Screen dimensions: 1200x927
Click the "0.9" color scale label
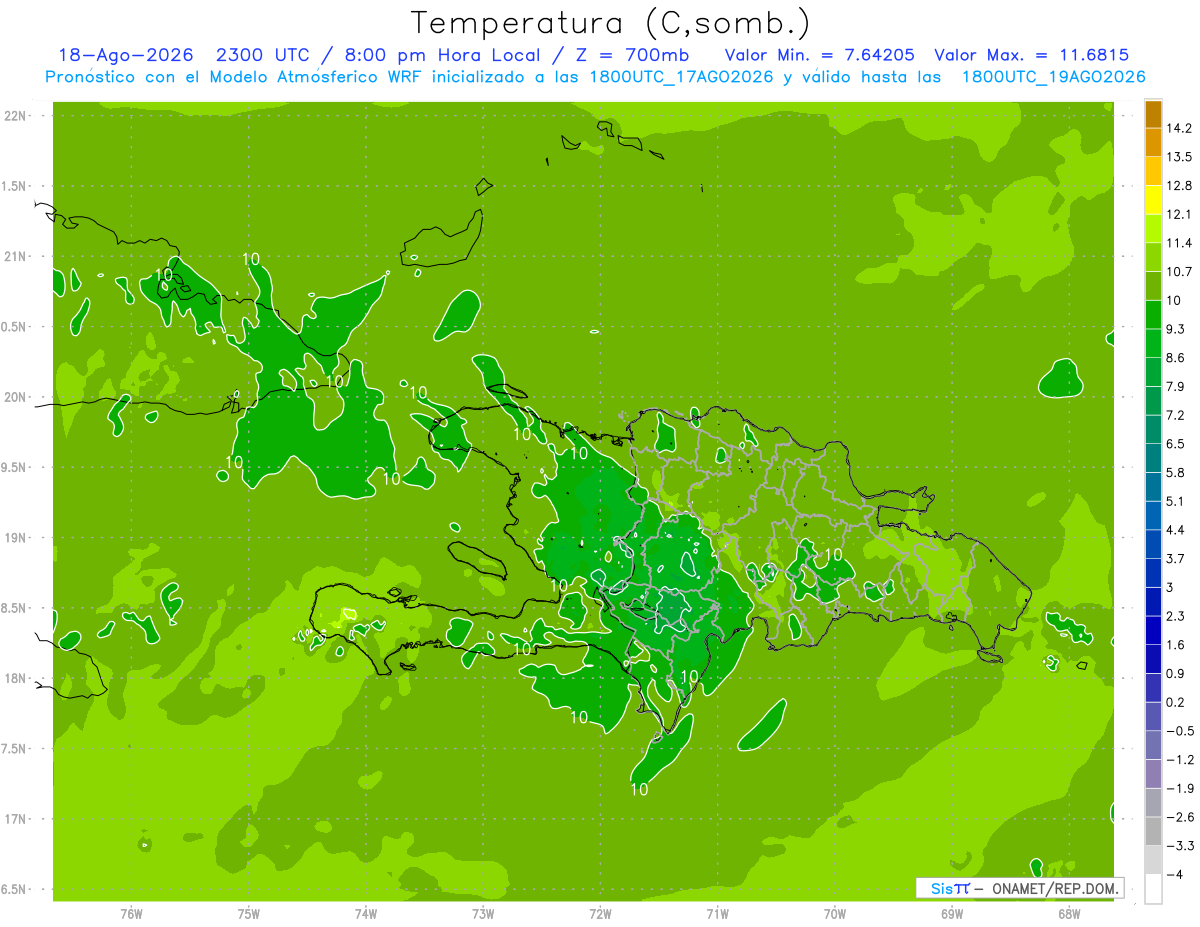click(x=1176, y=673)
